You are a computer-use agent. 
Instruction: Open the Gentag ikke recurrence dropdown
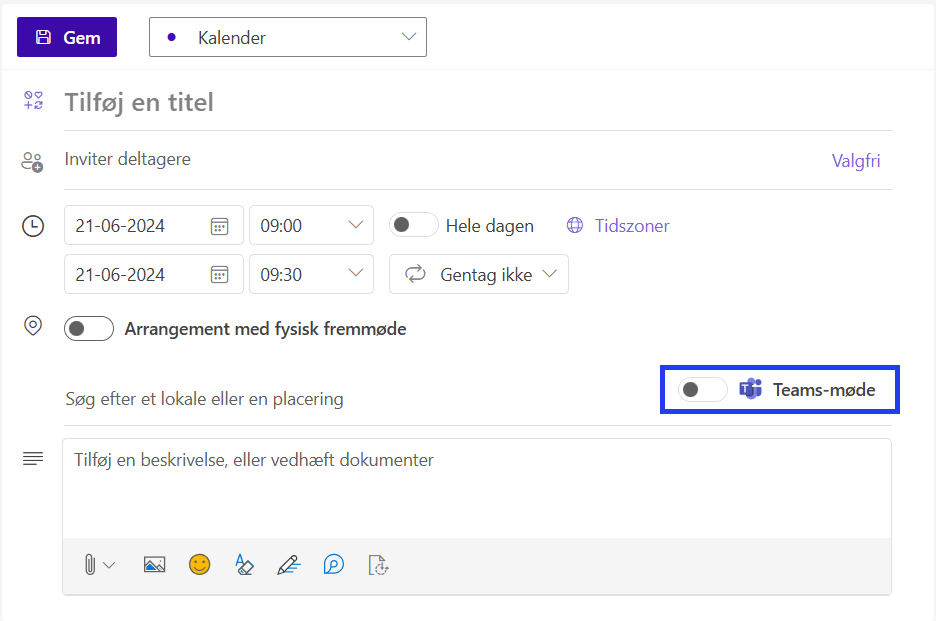(479, 274)
